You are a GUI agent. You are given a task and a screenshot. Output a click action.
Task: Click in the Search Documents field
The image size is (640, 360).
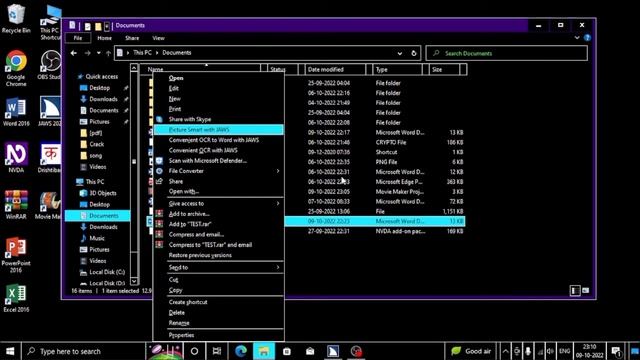click(507, 53)
